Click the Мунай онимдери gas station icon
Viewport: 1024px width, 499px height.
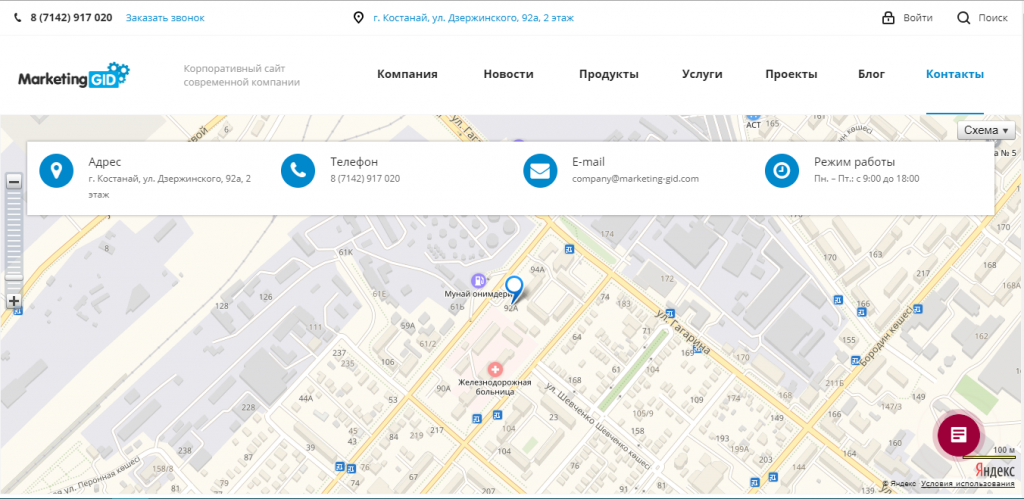coord(478,280)
